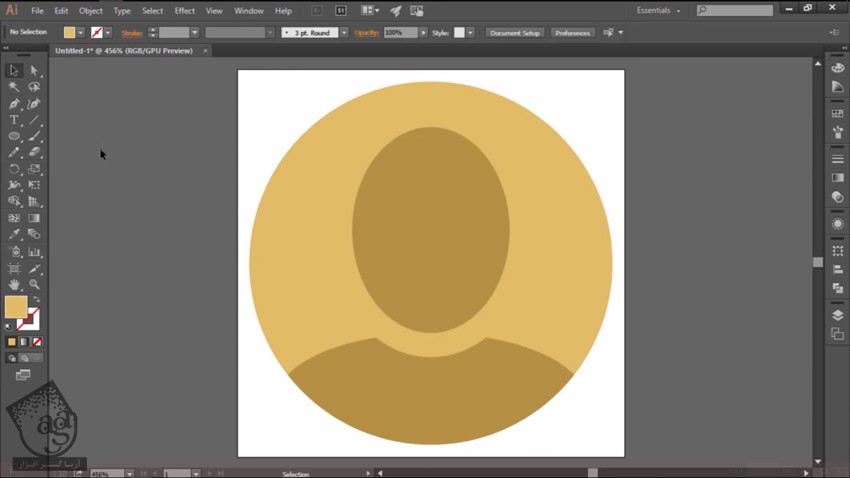Select the Shape Builder tool
The width and height of the screenshot is (850, 478).
pyautogui.click(x=14, y=202)
